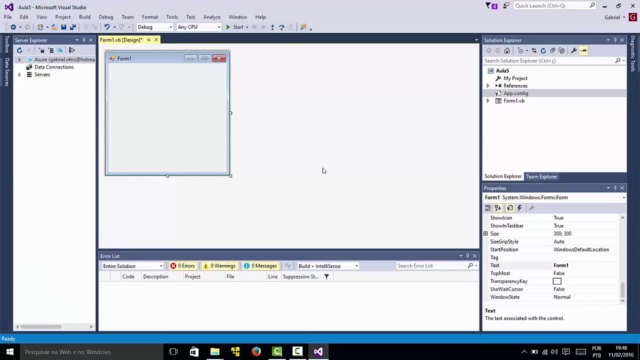Open the Analyze menu
The height and width of the screenshot is (360, 640).
click(x=212, y=17)
